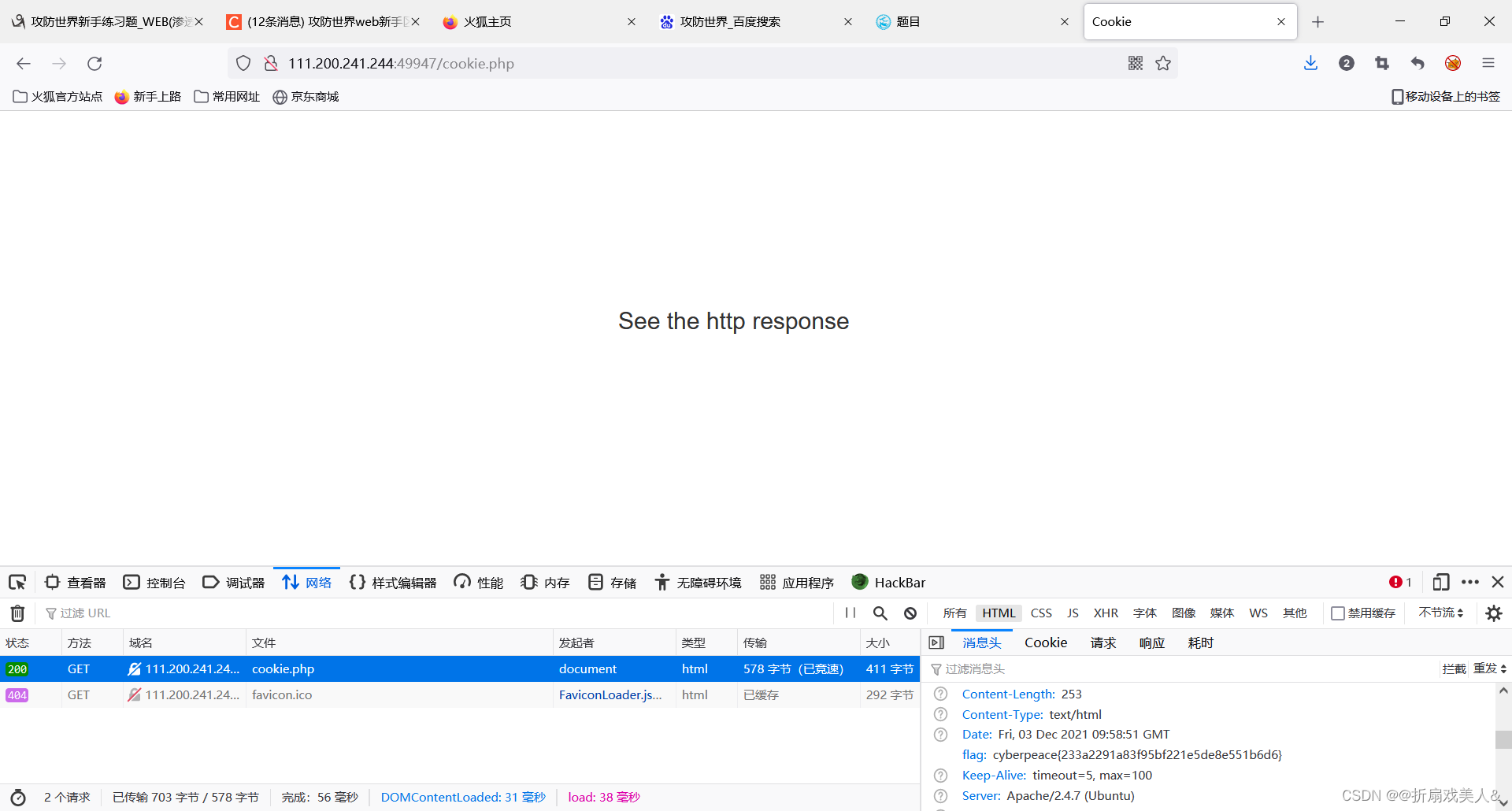Select the favicon.ico 404 request row
The image size is (1512, 811).
460,695
